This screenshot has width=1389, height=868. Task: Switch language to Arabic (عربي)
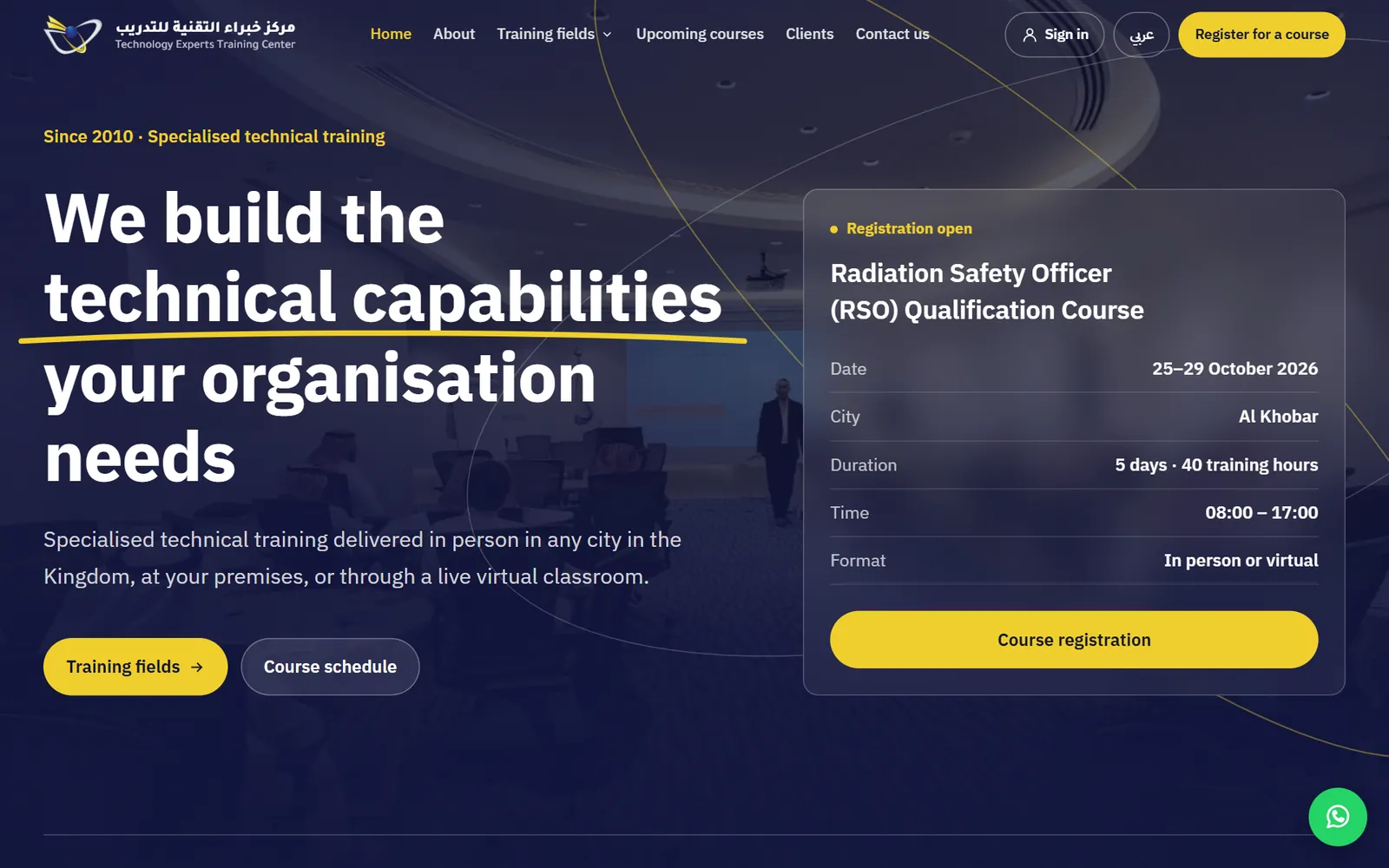1142,35
